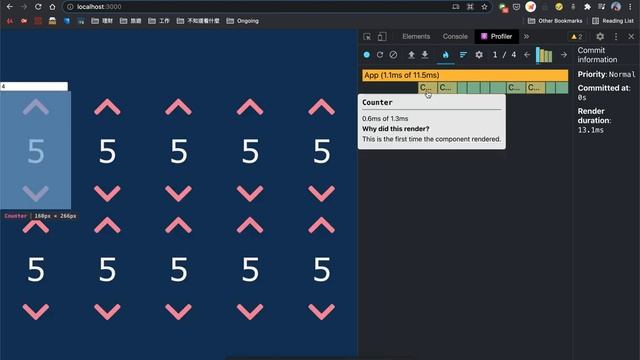Go back in browser history
This screenshot has width=640, height=360.
tap(9, 7)
